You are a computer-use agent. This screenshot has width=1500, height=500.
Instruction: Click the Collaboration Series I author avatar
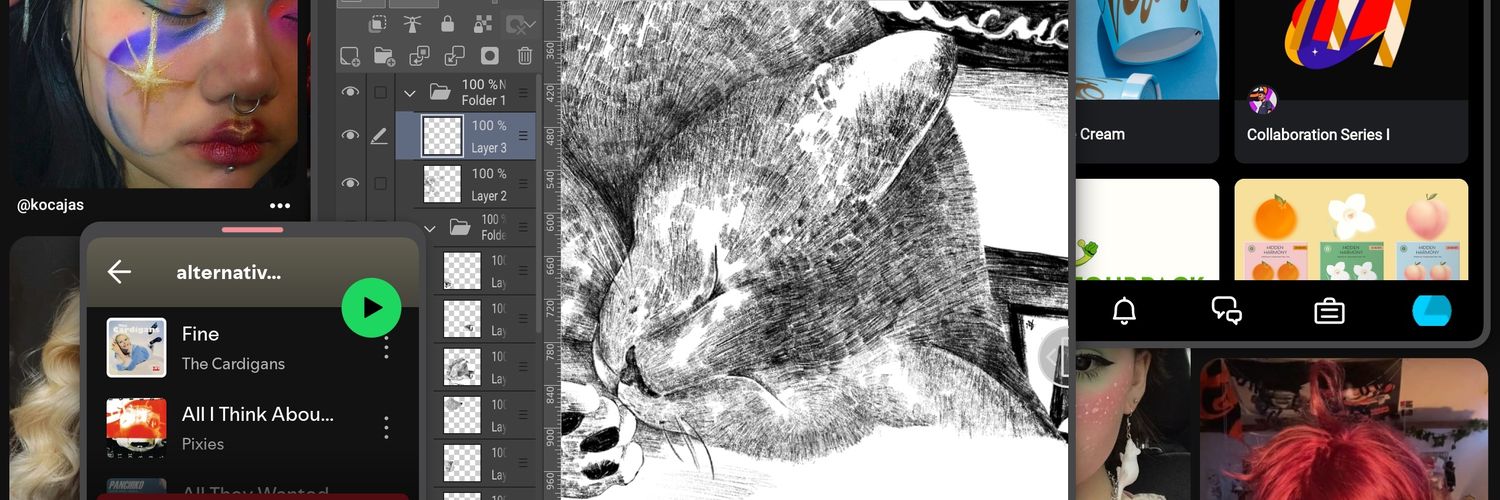tap(1263, 99)
